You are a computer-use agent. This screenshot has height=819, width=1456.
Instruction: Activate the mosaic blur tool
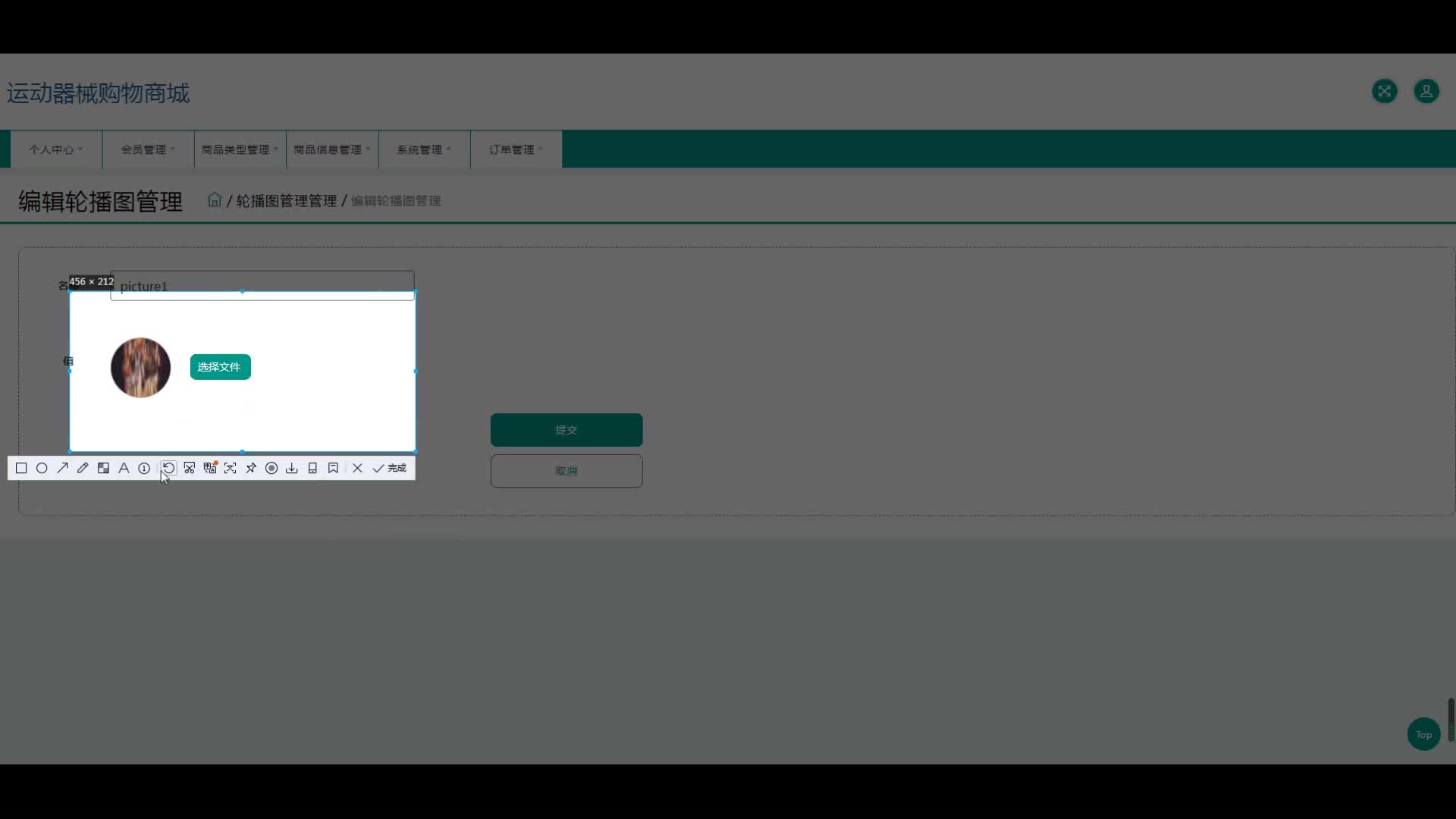click(103, 468)
